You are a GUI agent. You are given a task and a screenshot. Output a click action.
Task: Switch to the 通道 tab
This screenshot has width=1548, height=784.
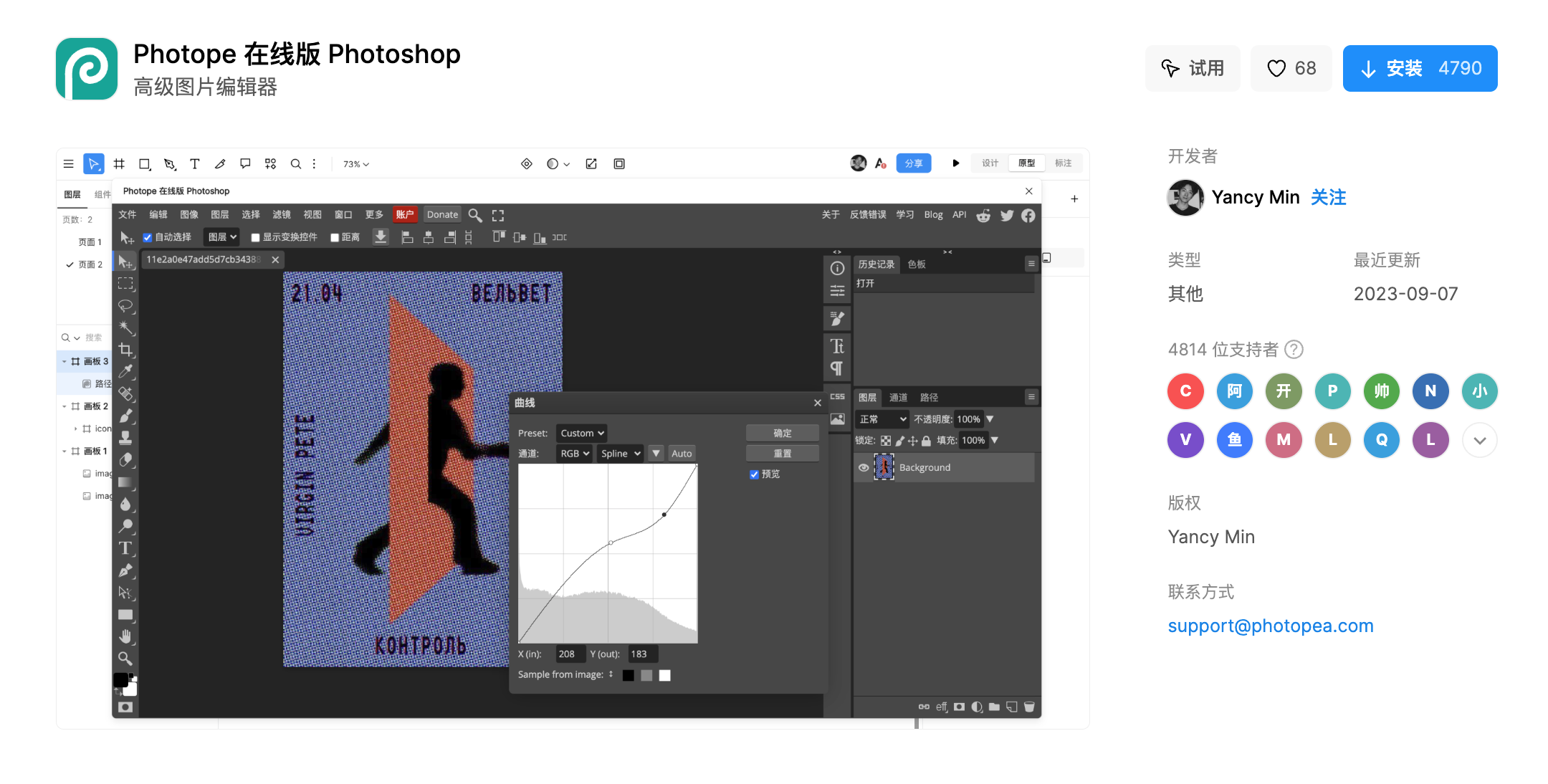click(898, 397)
